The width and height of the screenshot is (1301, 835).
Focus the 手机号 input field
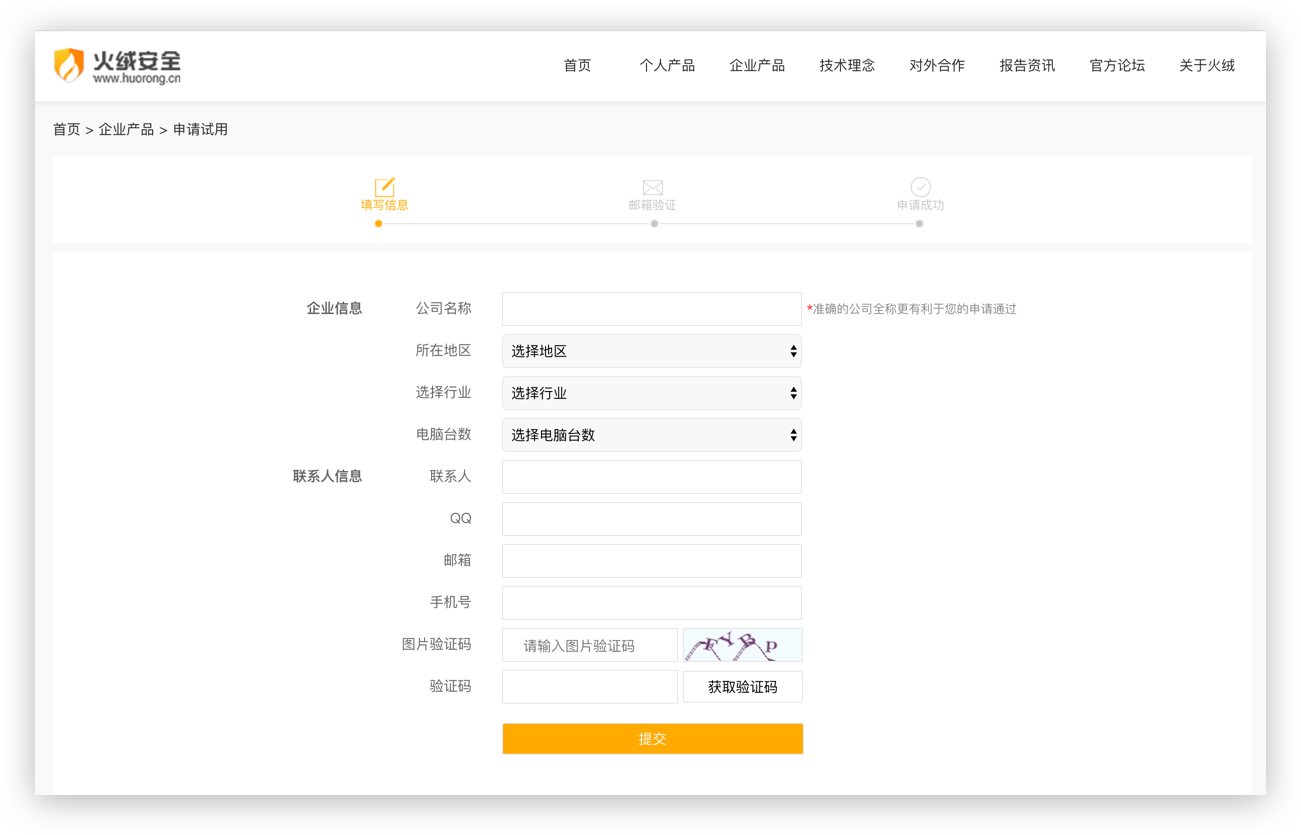652,603
